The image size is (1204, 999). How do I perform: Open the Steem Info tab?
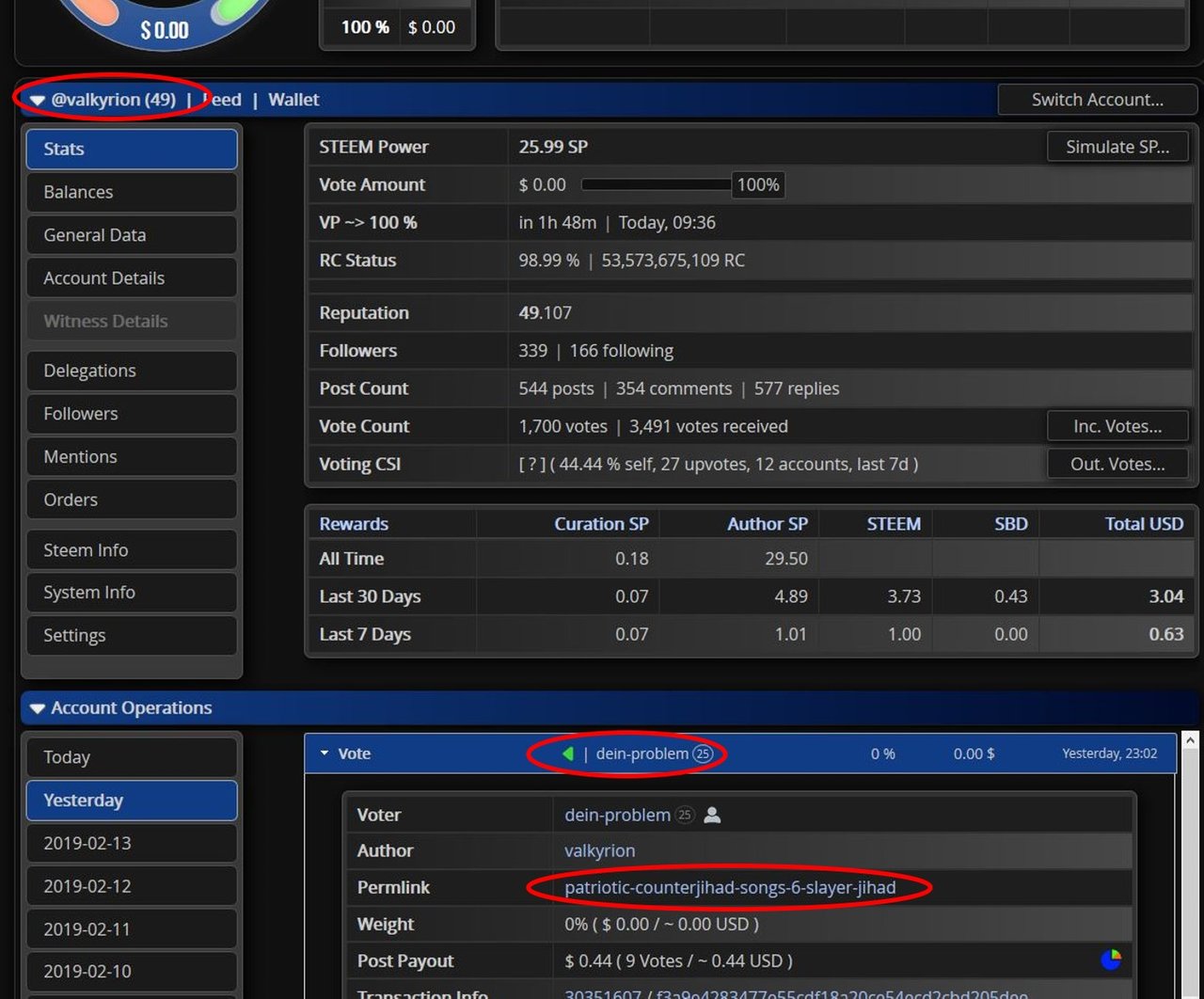pos(132,550)
